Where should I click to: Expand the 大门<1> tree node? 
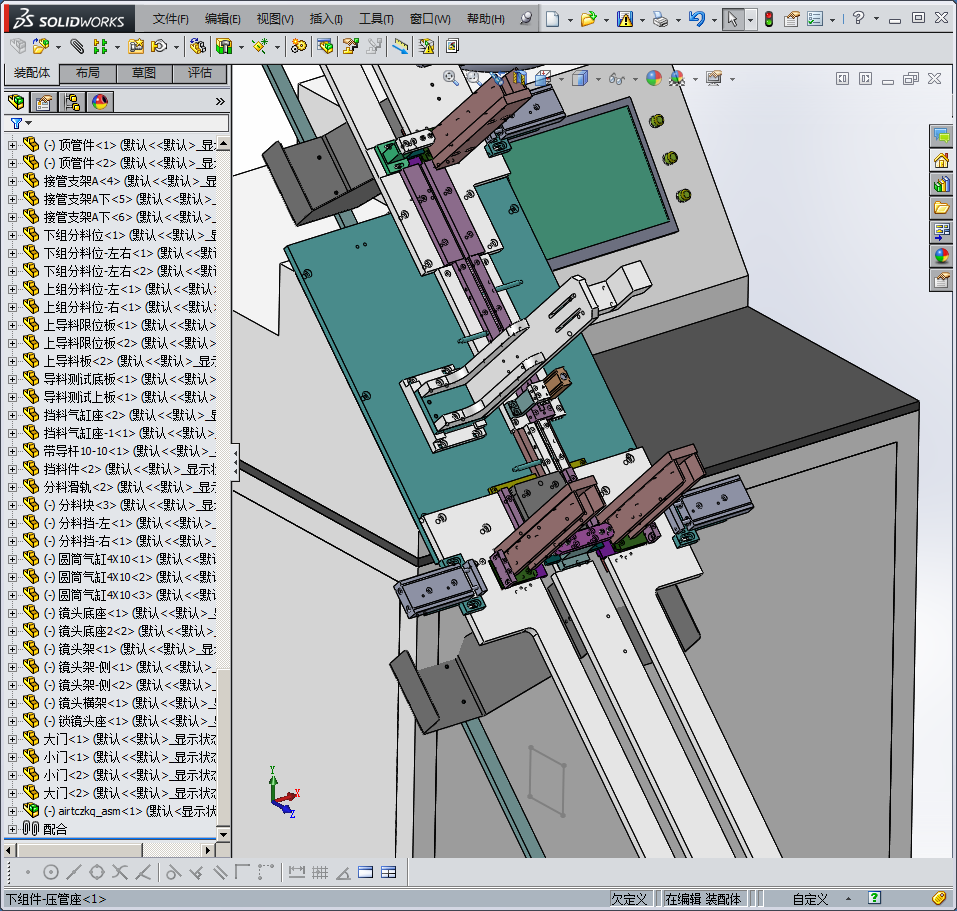[12, 739]
